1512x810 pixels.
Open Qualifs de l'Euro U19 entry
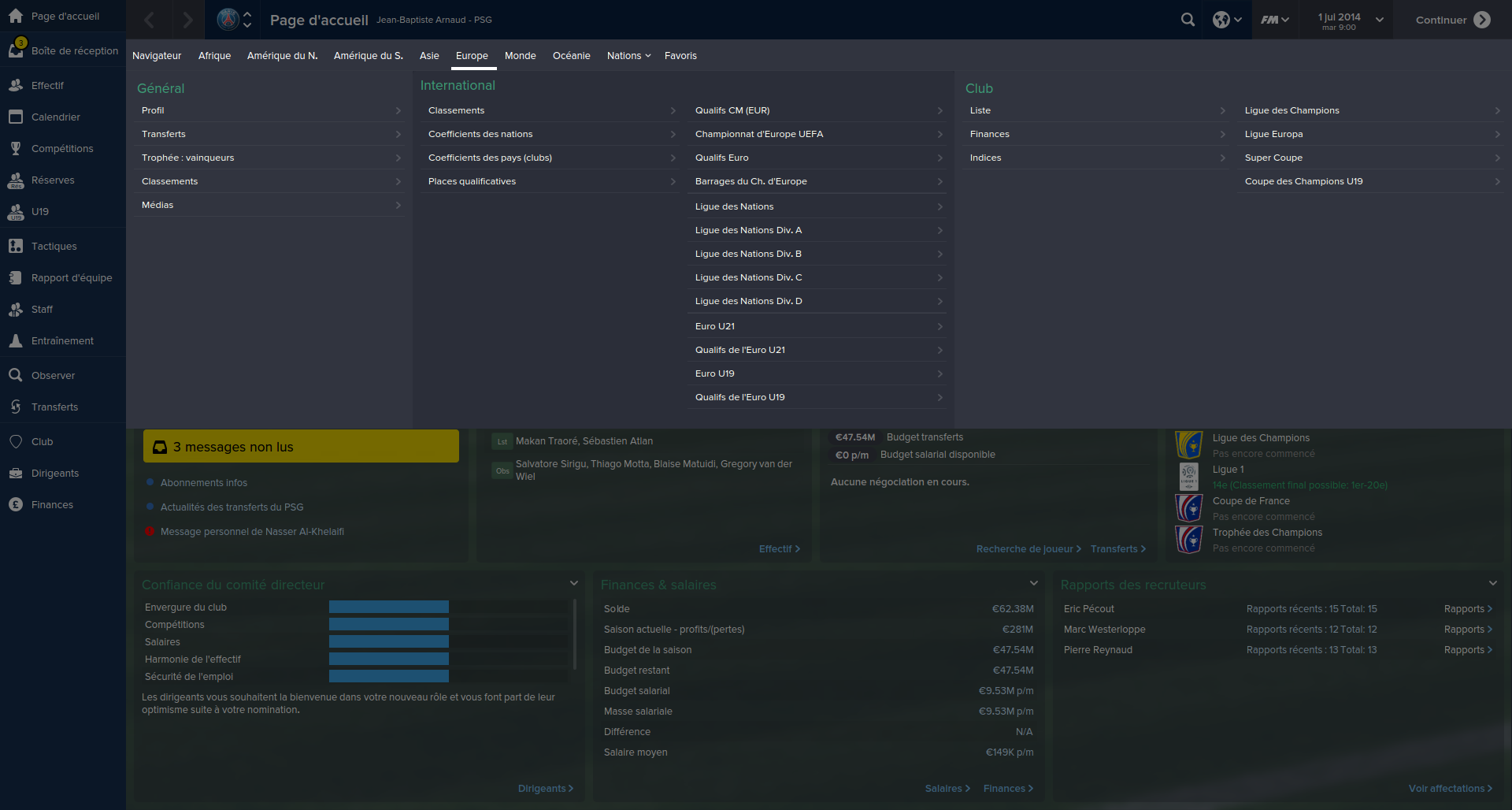(819, 397)
